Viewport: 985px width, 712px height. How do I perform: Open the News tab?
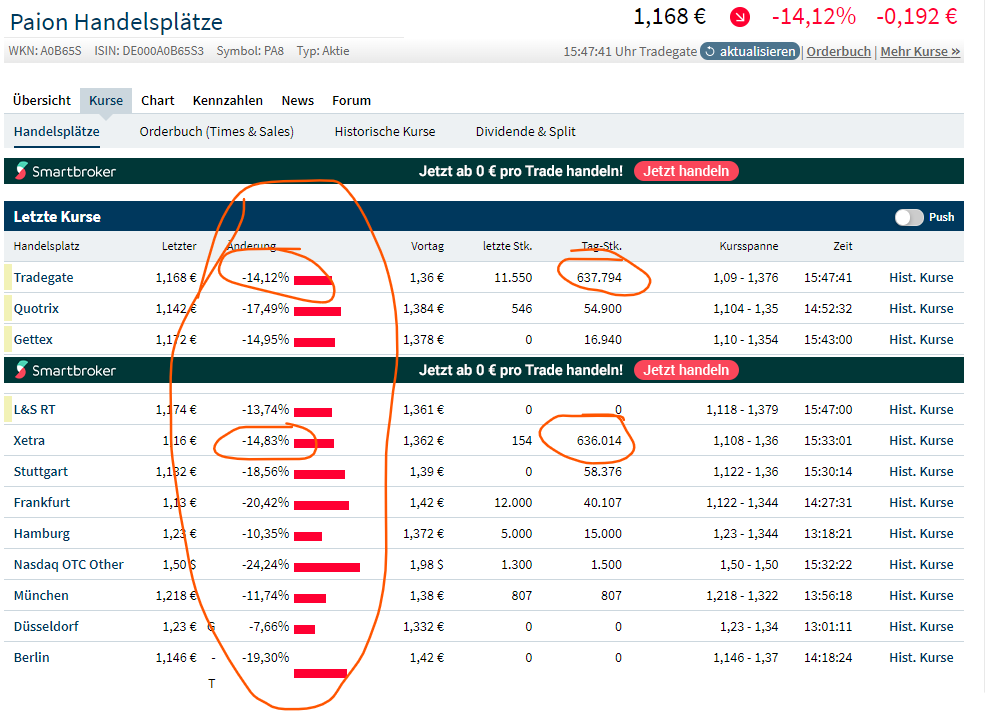pos(298,101)
